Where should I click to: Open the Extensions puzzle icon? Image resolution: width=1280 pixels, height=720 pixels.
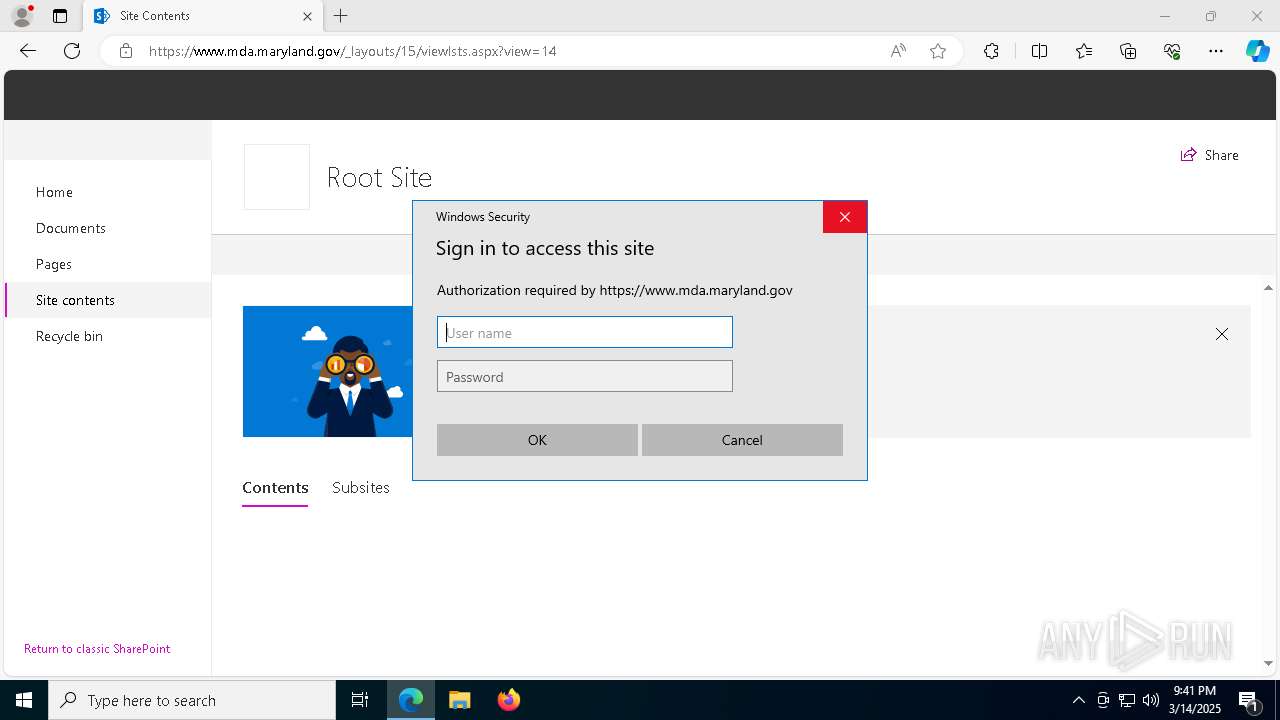tap(991, 51)
